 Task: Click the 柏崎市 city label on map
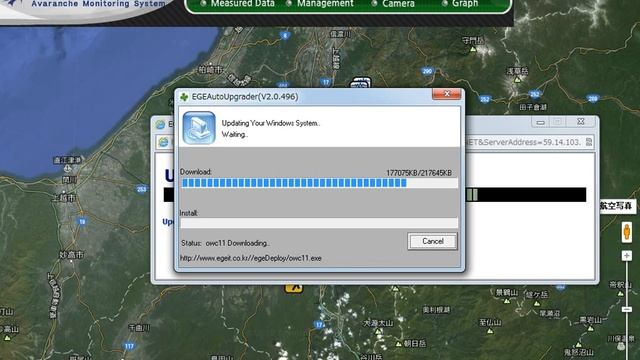211,70
